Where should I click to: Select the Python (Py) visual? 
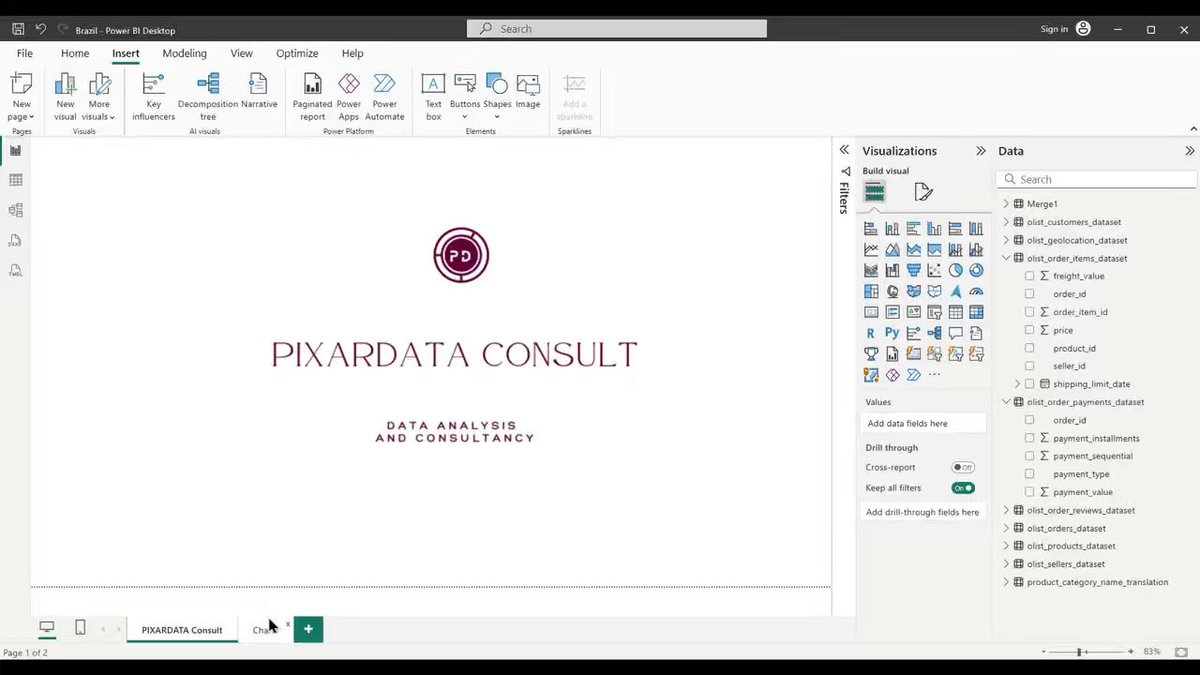click(892, 333)
